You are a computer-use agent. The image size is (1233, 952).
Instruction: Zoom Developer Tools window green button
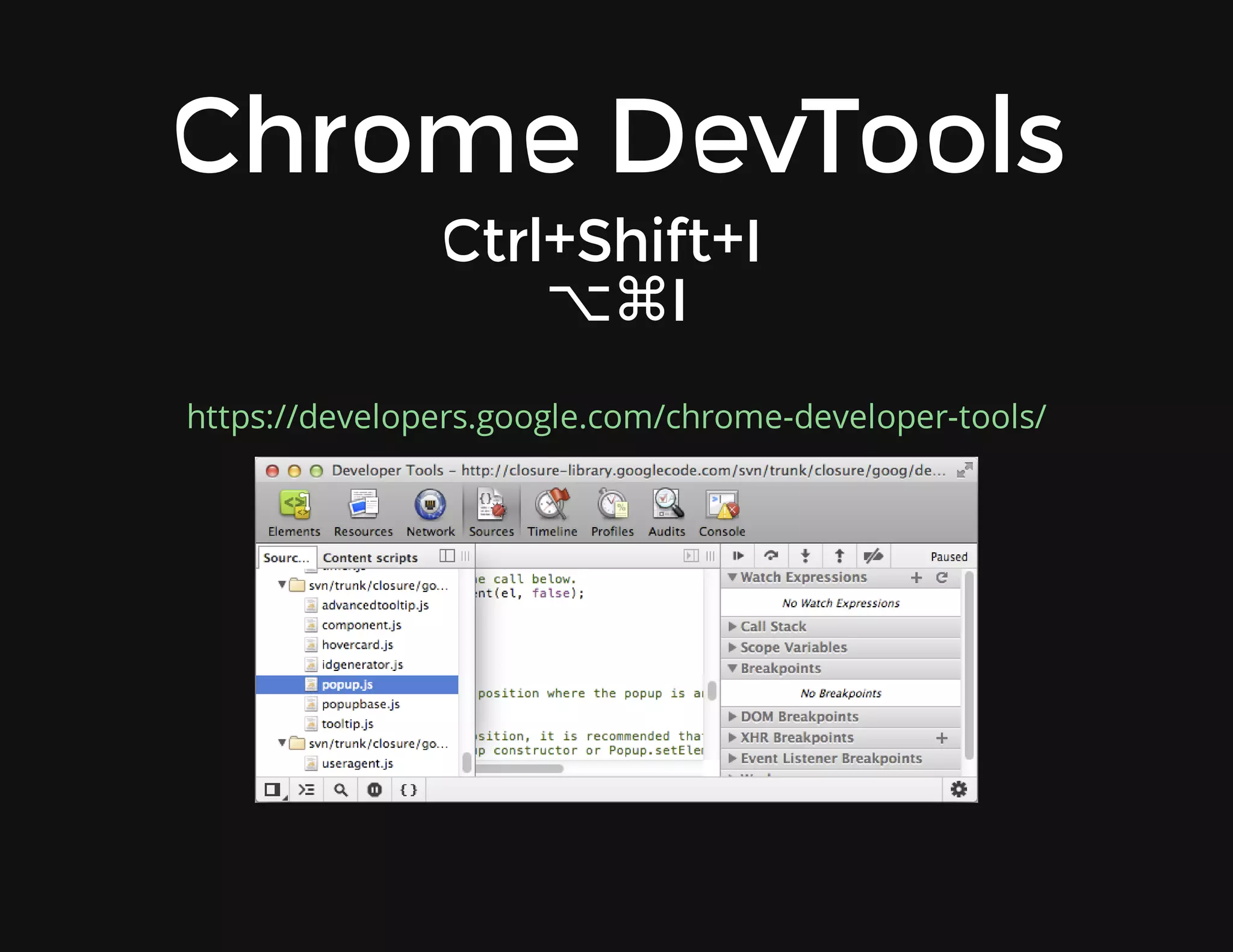click(316, 471)
